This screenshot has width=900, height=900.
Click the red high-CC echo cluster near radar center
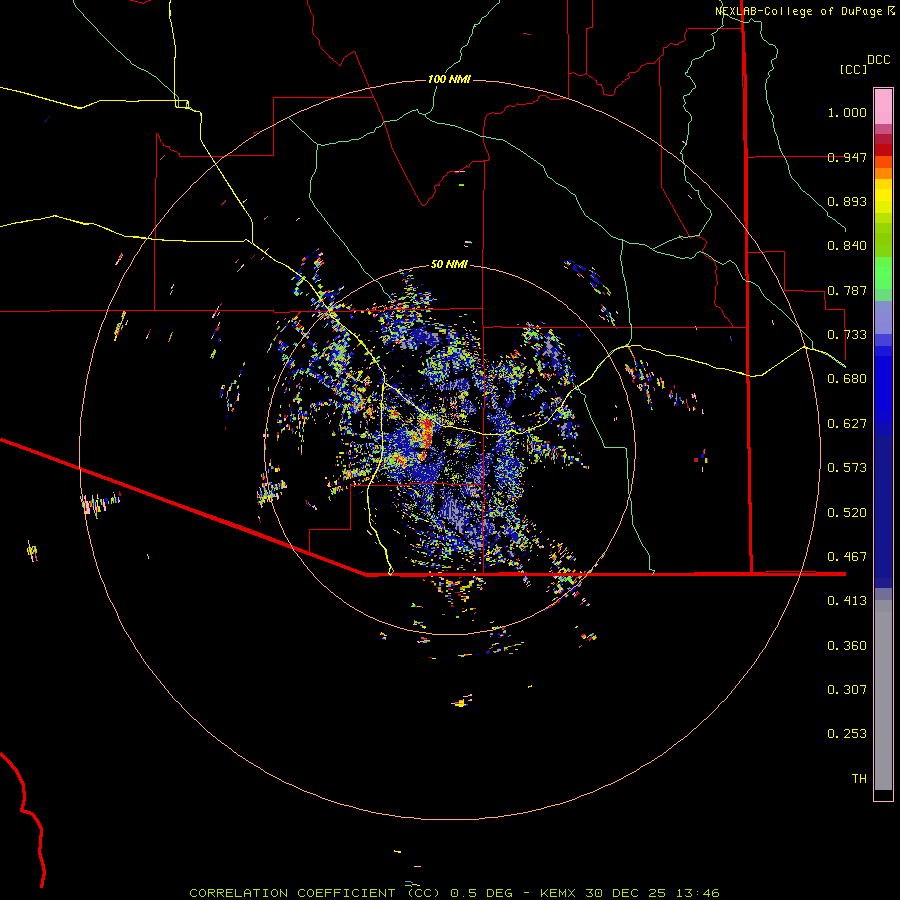(x=426, y=432)
